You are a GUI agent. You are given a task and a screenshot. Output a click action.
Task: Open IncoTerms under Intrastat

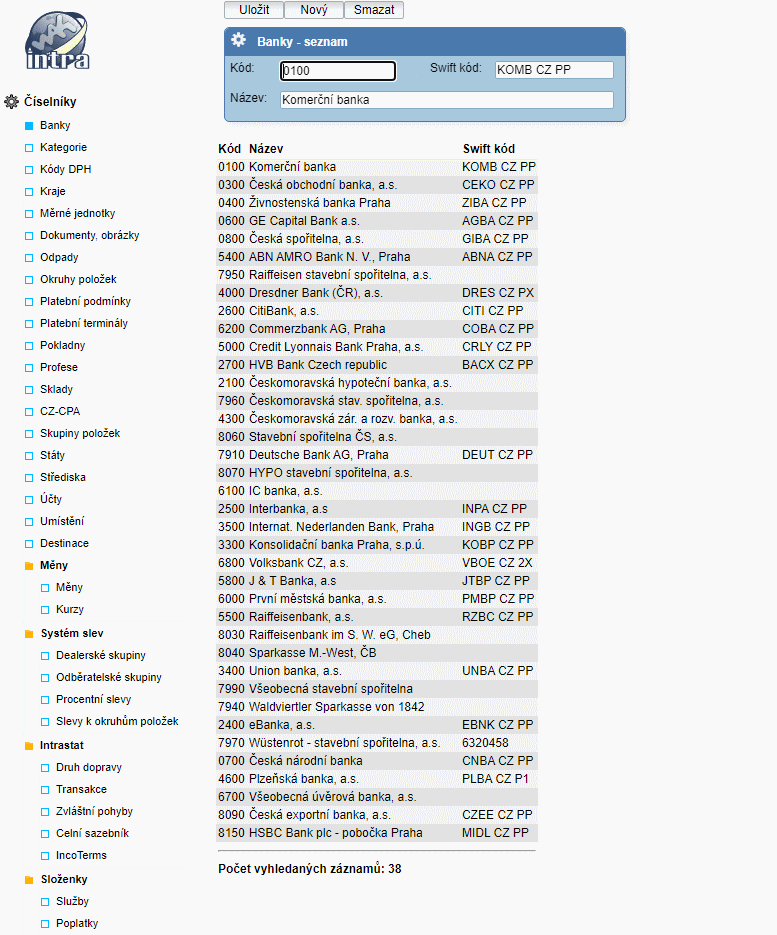81,856
